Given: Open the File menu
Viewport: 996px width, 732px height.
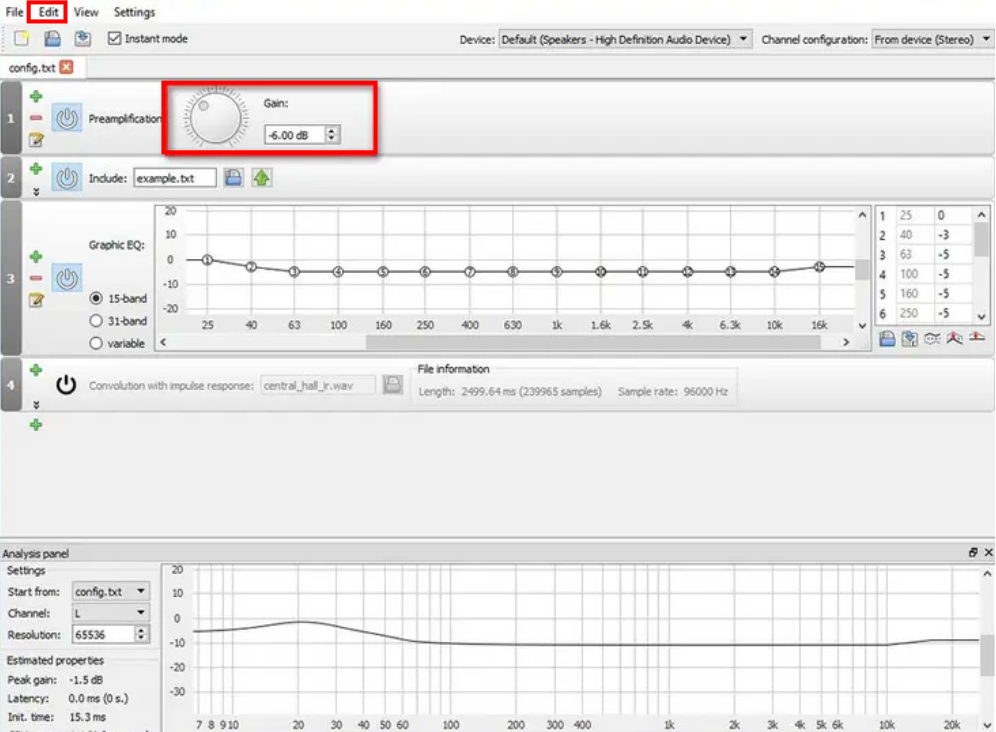Looking at the screenshot, I should click(14, 12).
